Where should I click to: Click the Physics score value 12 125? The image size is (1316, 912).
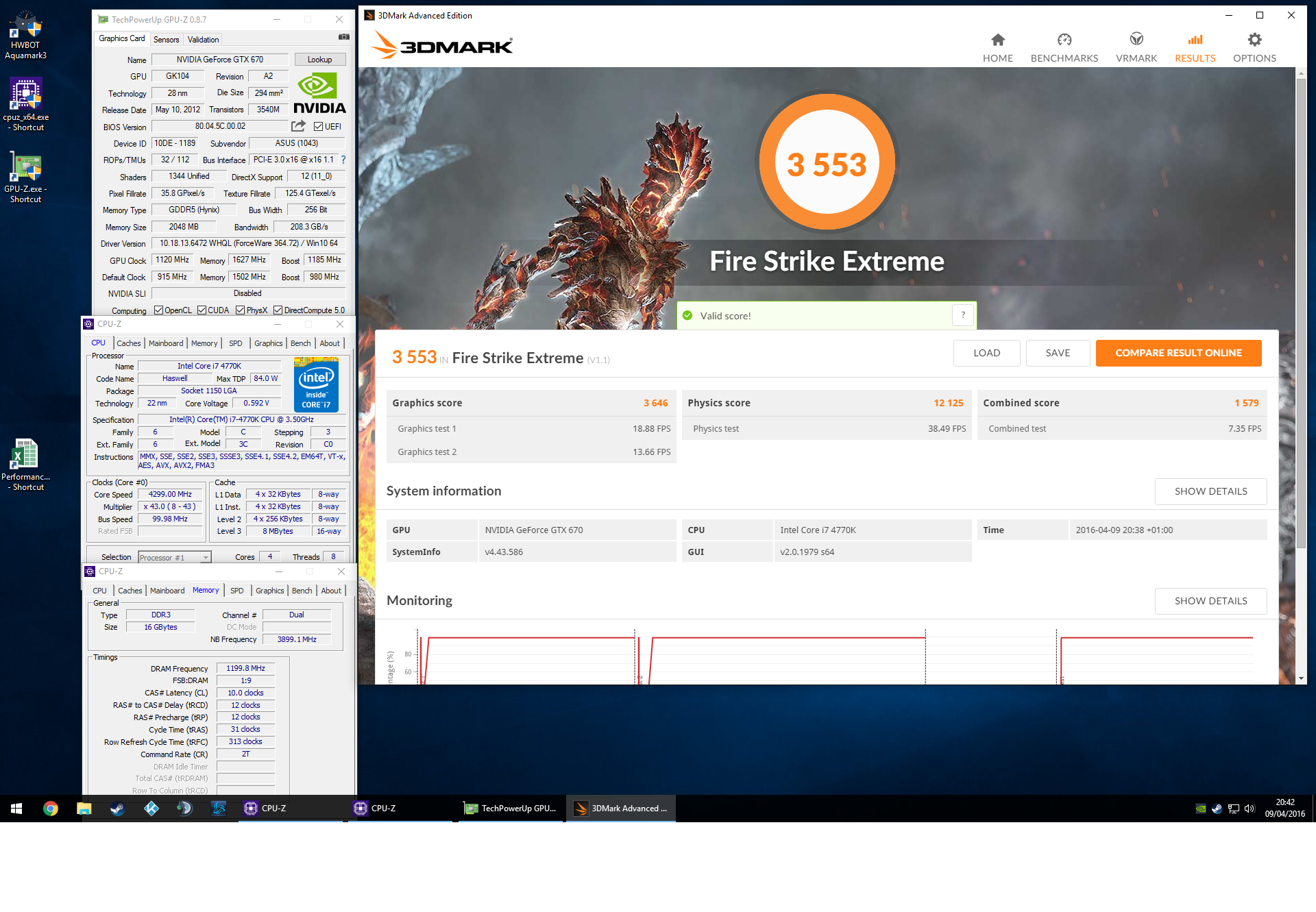tap(948, 403)
